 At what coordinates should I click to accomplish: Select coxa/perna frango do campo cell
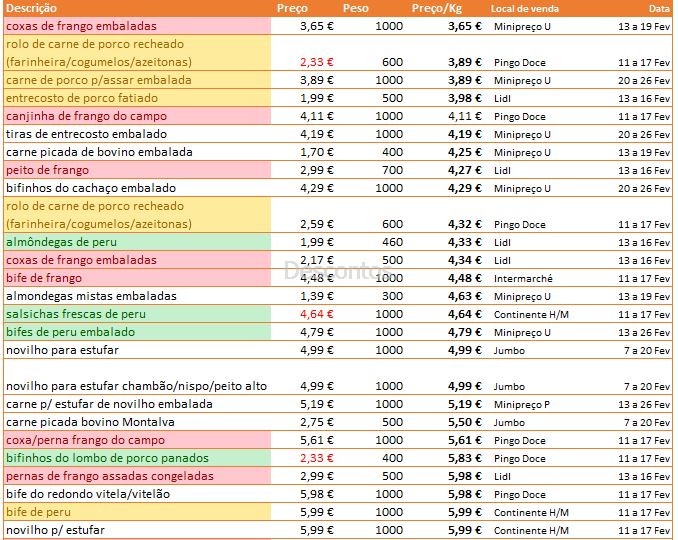[x=138, y=440]
